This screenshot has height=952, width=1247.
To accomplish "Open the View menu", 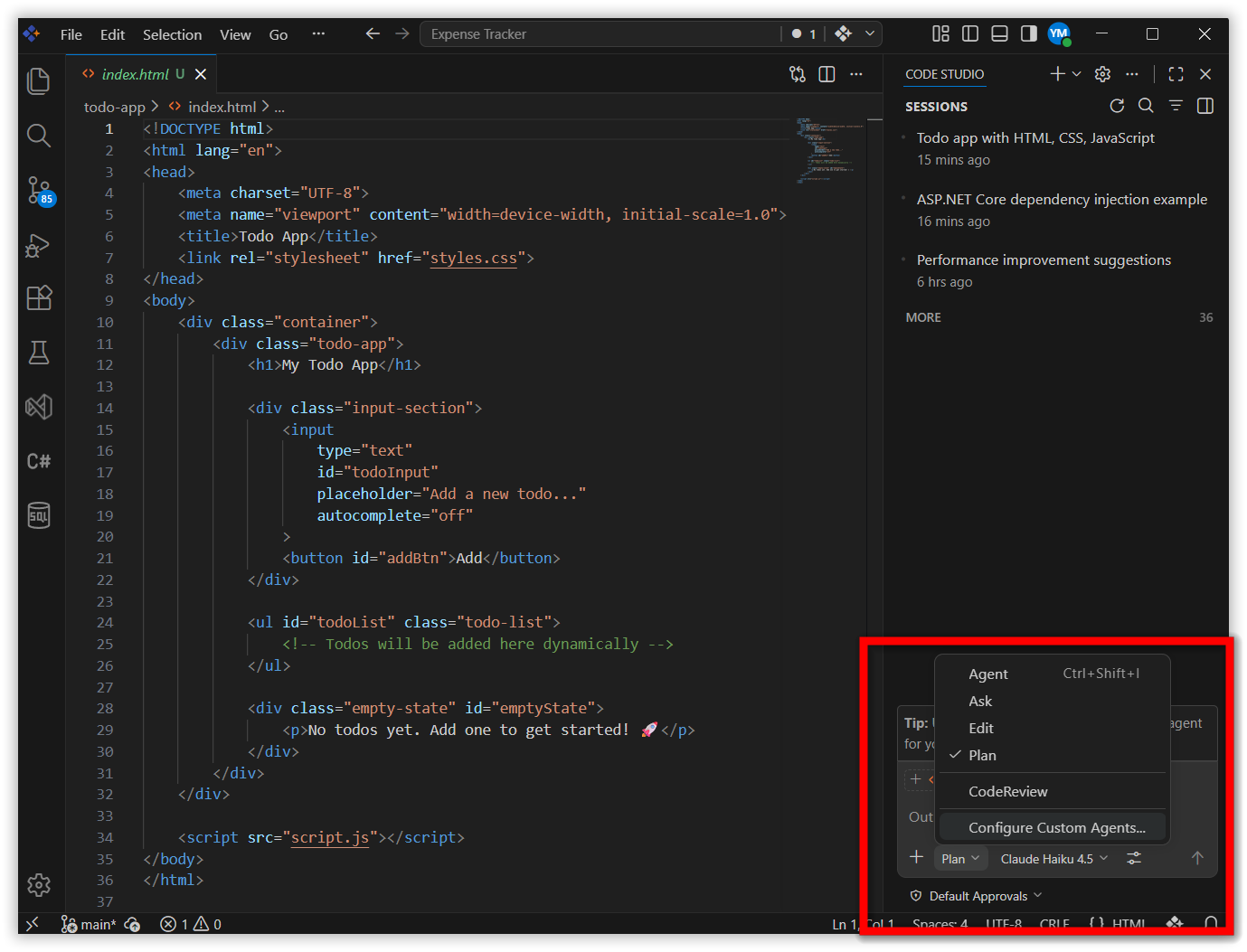I will (x=235, y=34).
